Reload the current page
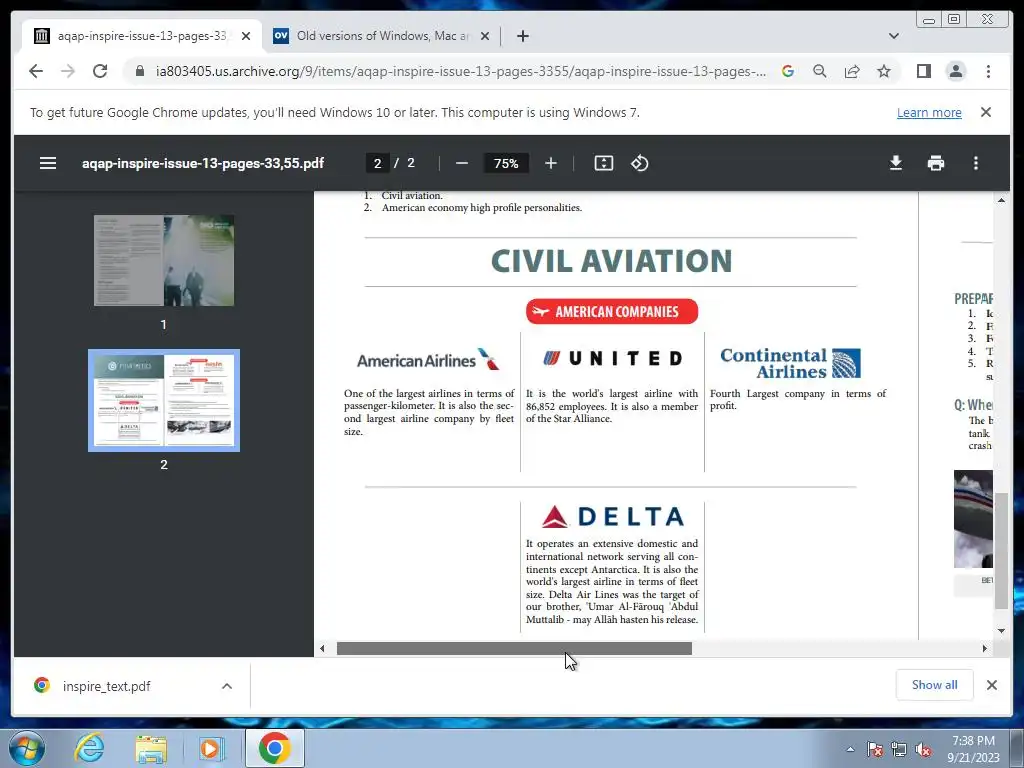Viewport: 1024px width, 768px height. [x=100, y=71]
